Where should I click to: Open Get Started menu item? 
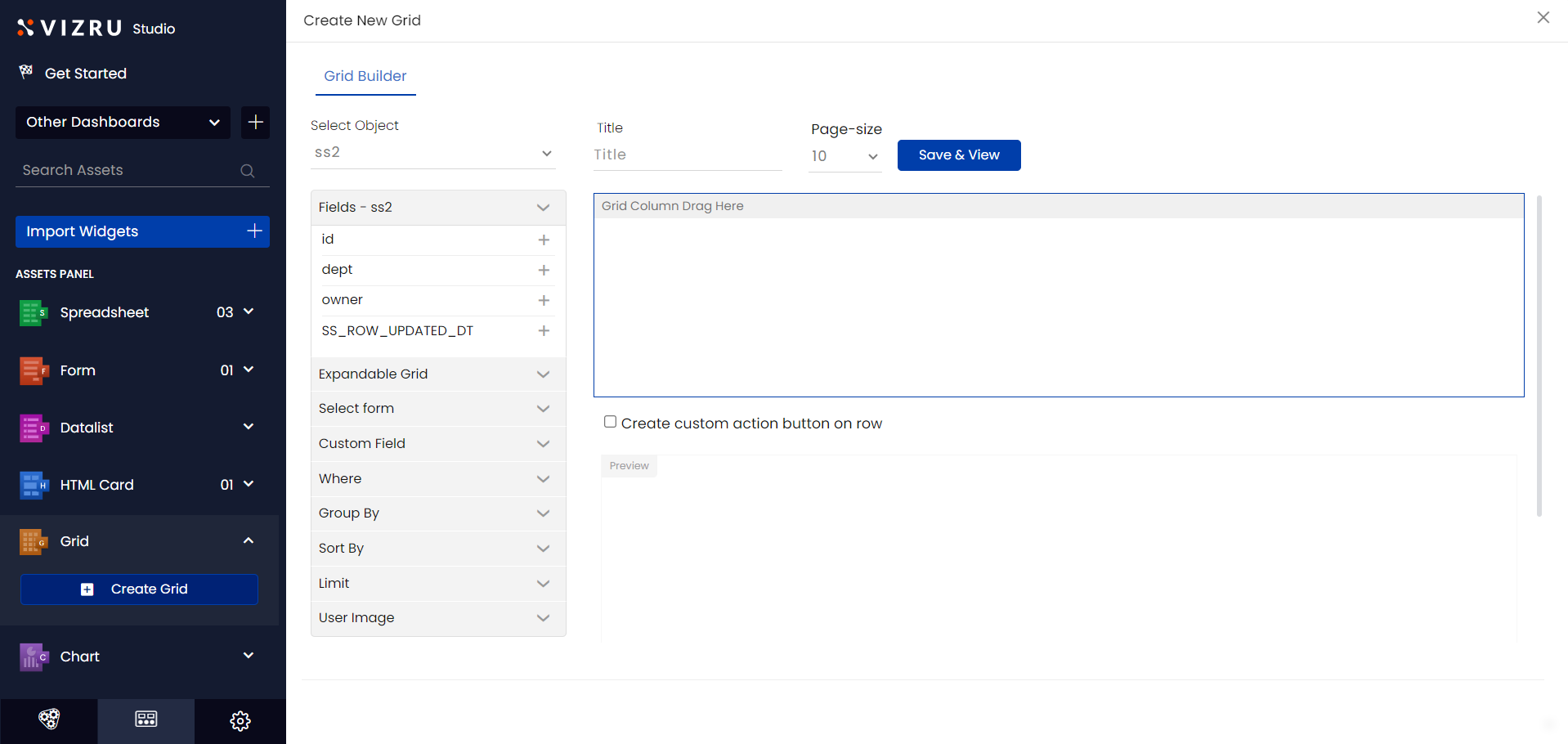pyautogui.click(x=85, y=74)
